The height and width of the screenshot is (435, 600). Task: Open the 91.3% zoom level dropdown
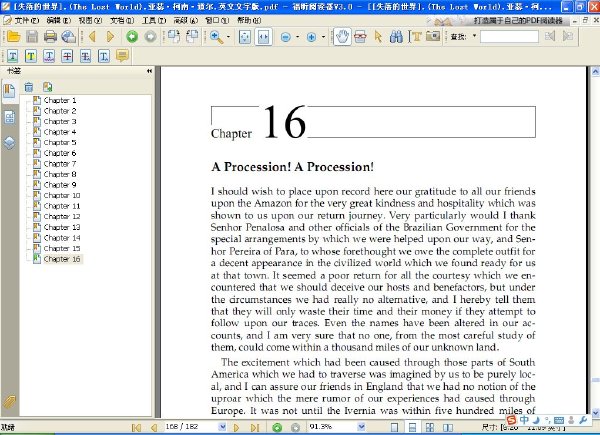coord(361,427)
